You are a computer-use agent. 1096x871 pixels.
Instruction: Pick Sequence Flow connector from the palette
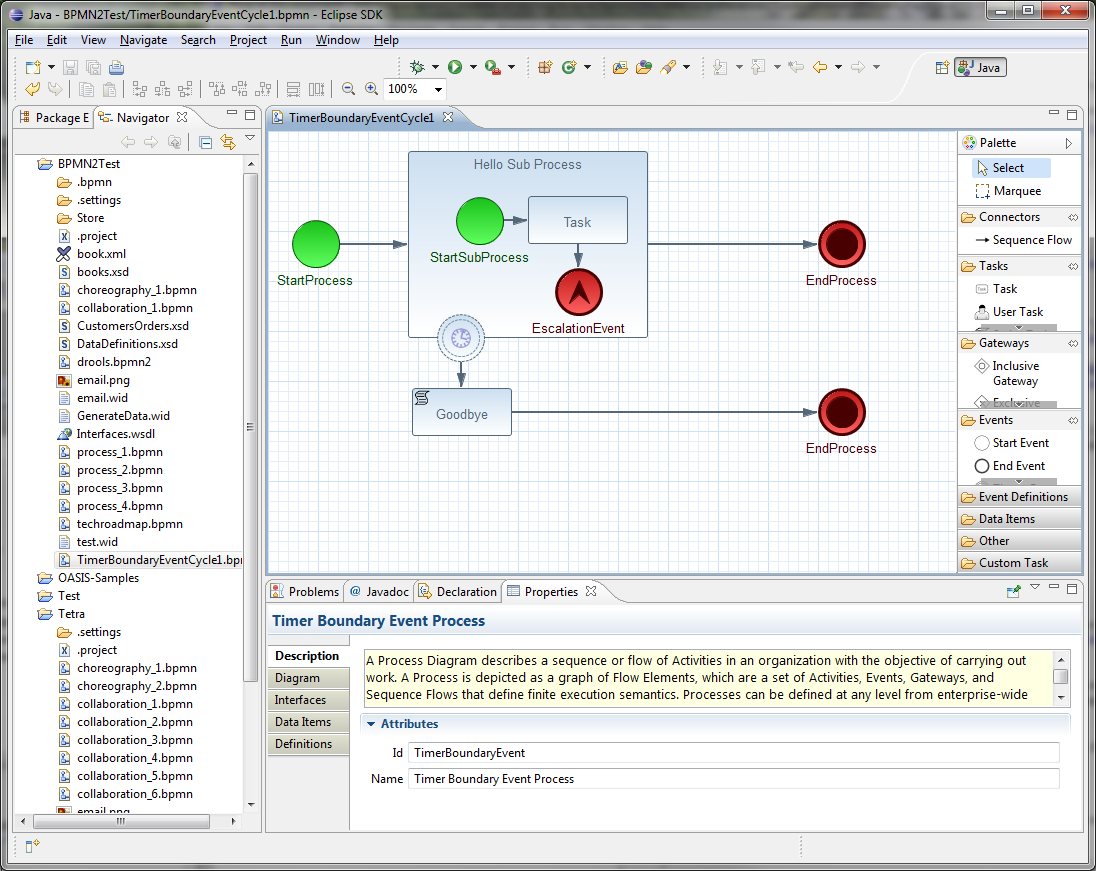[1031, 240]
